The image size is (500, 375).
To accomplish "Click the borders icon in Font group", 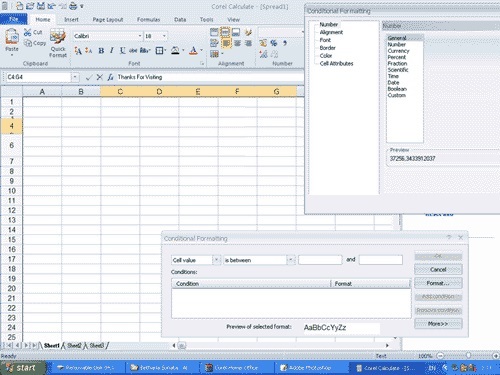I will click(x=159, y=51).
